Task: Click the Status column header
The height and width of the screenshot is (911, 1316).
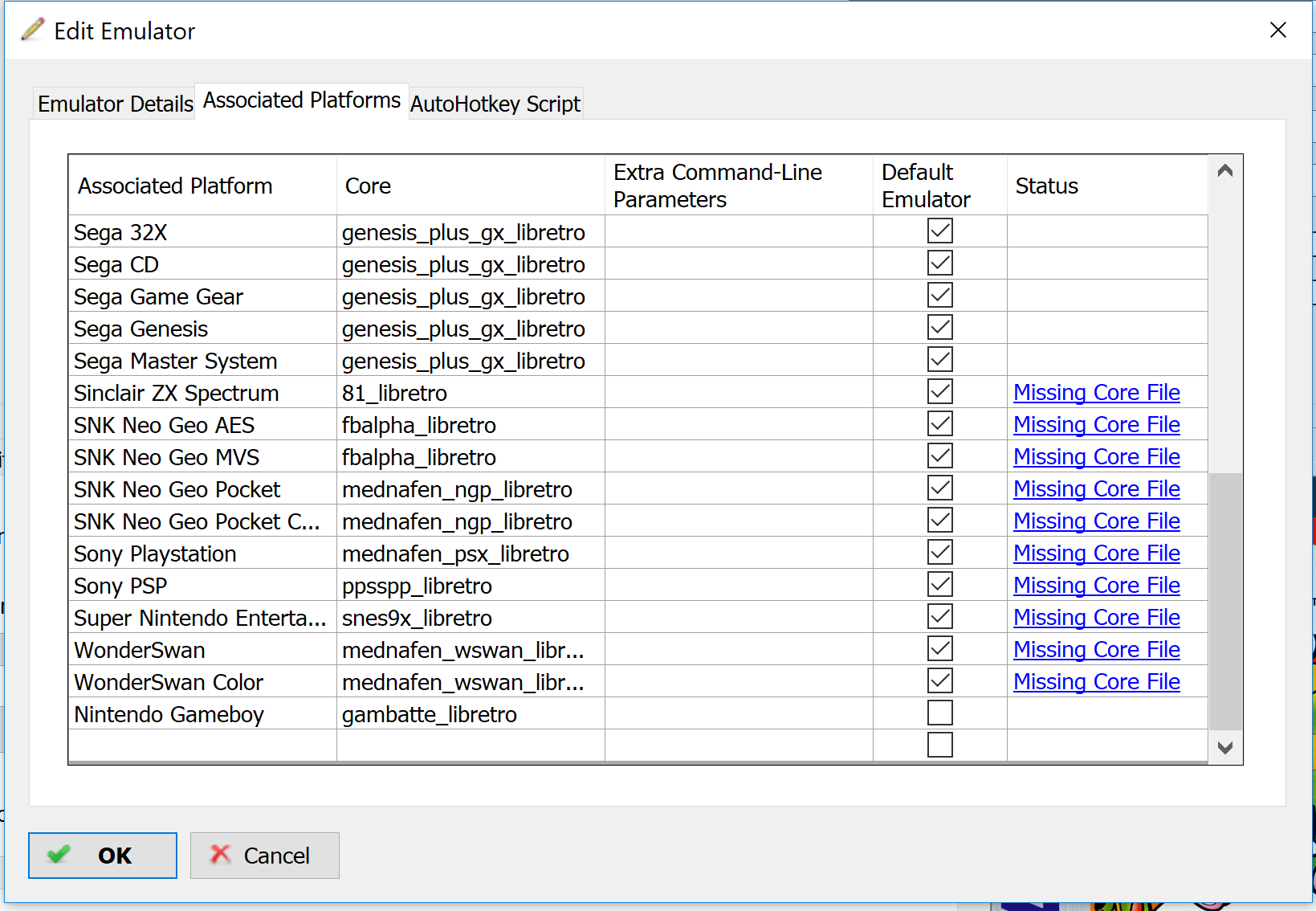Action: 1107,186
